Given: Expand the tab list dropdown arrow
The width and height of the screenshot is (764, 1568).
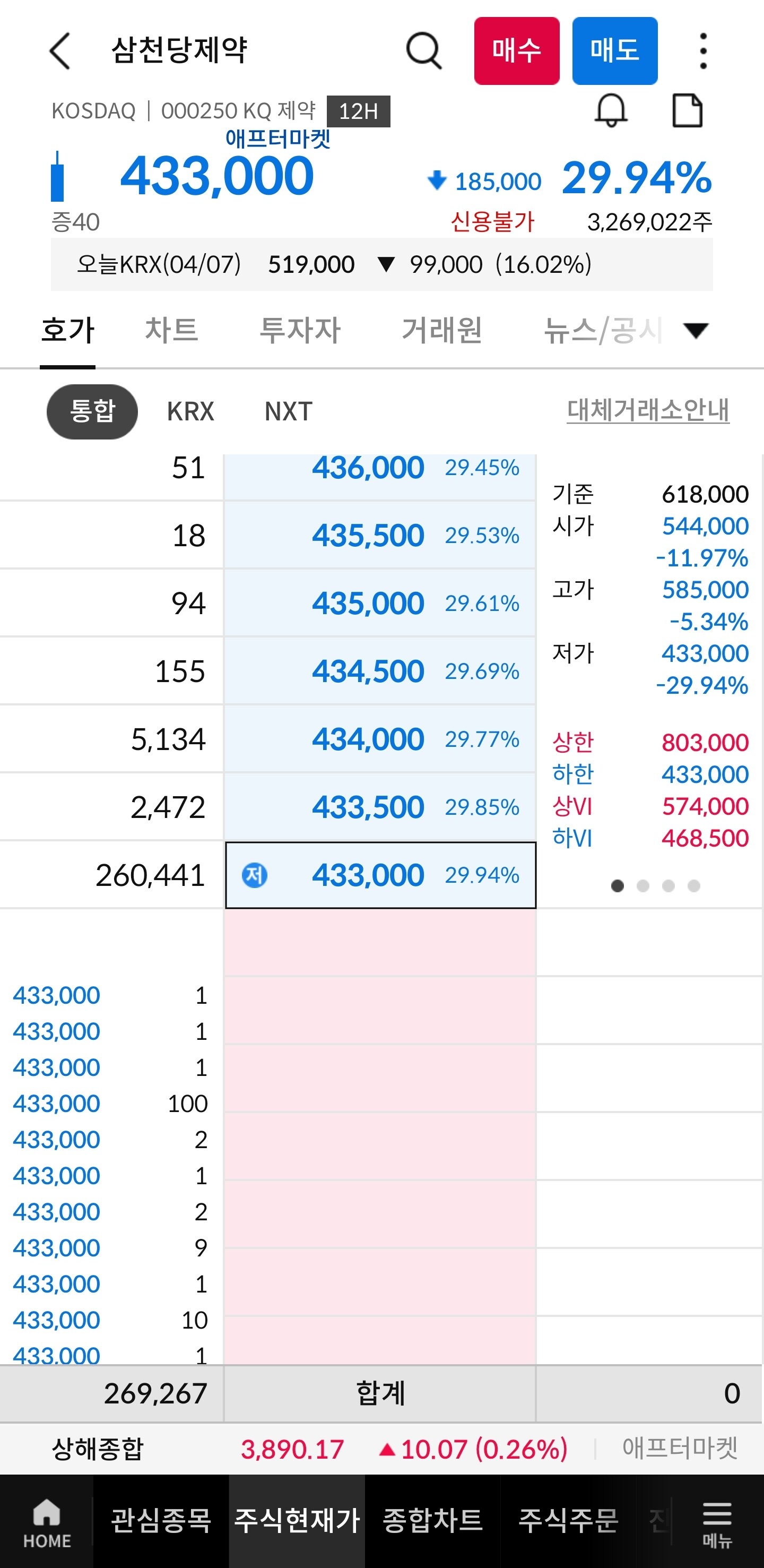Looking at the screenshot, I should [x=696, y=331].
